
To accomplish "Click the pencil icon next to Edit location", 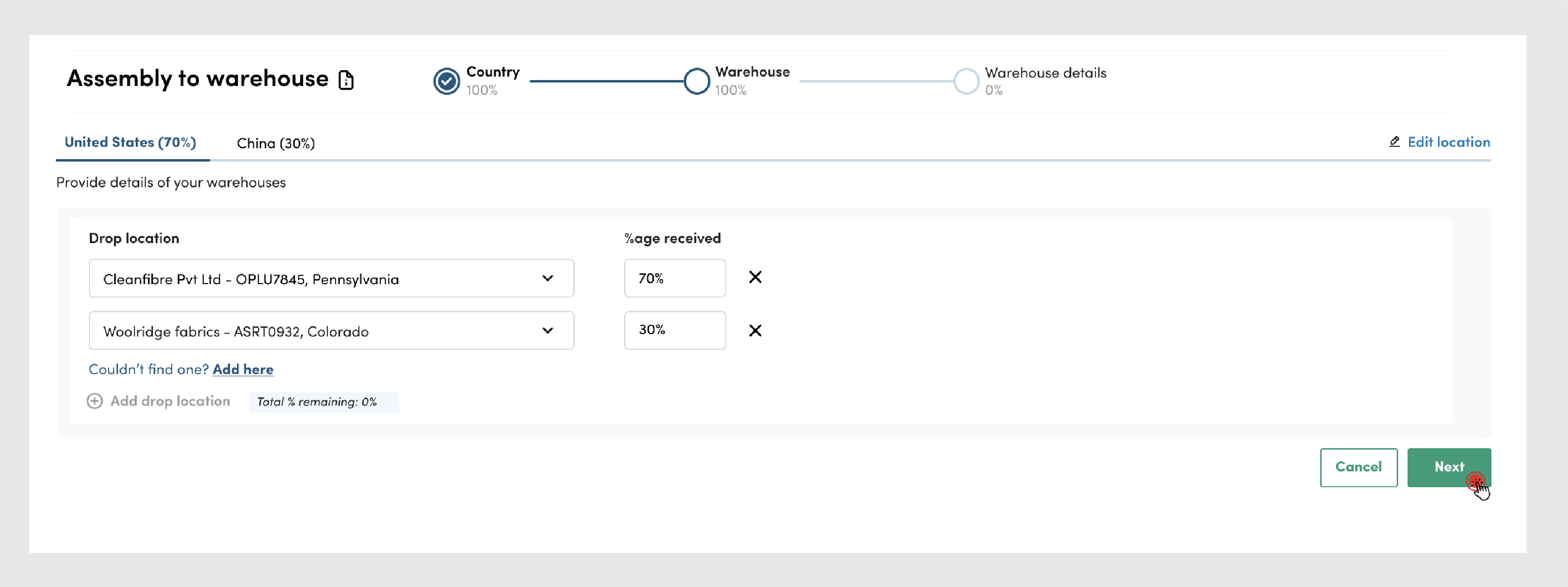I will coord(1394,142).
